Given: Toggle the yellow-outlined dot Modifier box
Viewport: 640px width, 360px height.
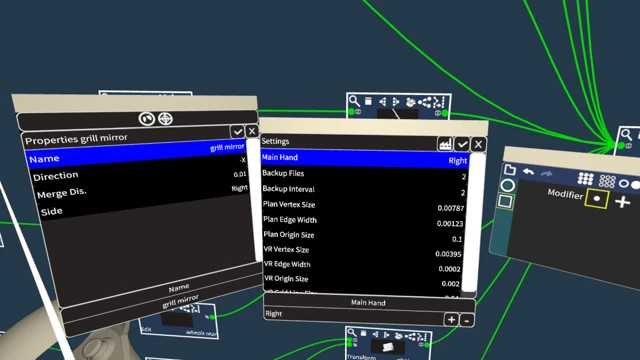Looking at the screenshot, I should coord(597,198).
